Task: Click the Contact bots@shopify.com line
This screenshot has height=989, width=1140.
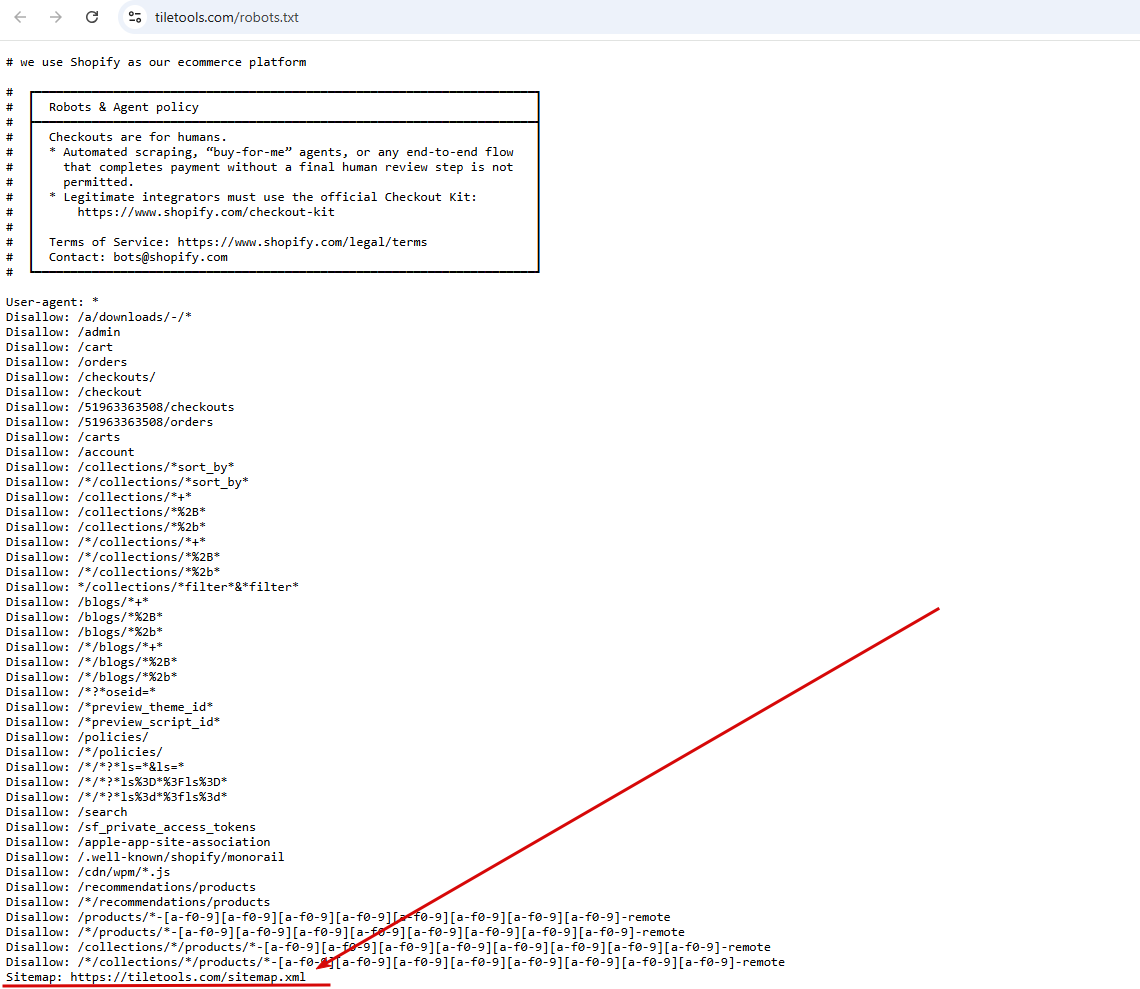Action: (138, 257)
